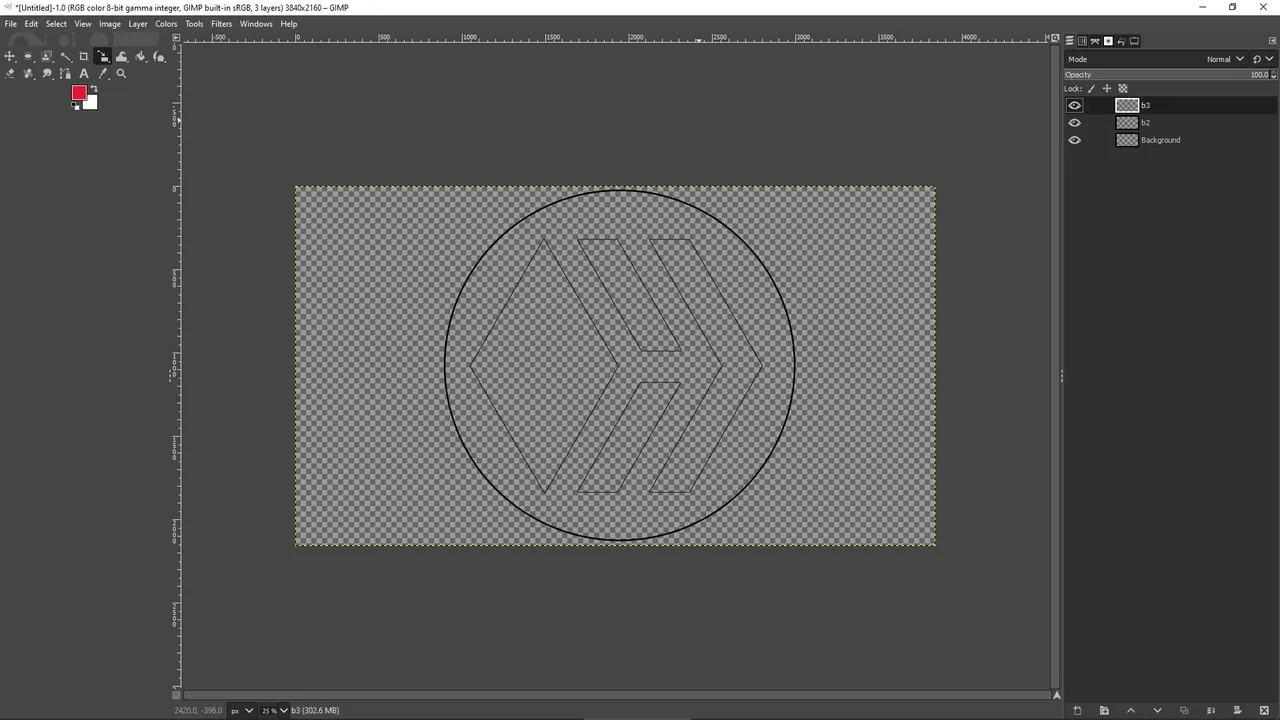Screen dimensions: 1280x720
Task: Open the Layer menu
Action: coord(138,24)
